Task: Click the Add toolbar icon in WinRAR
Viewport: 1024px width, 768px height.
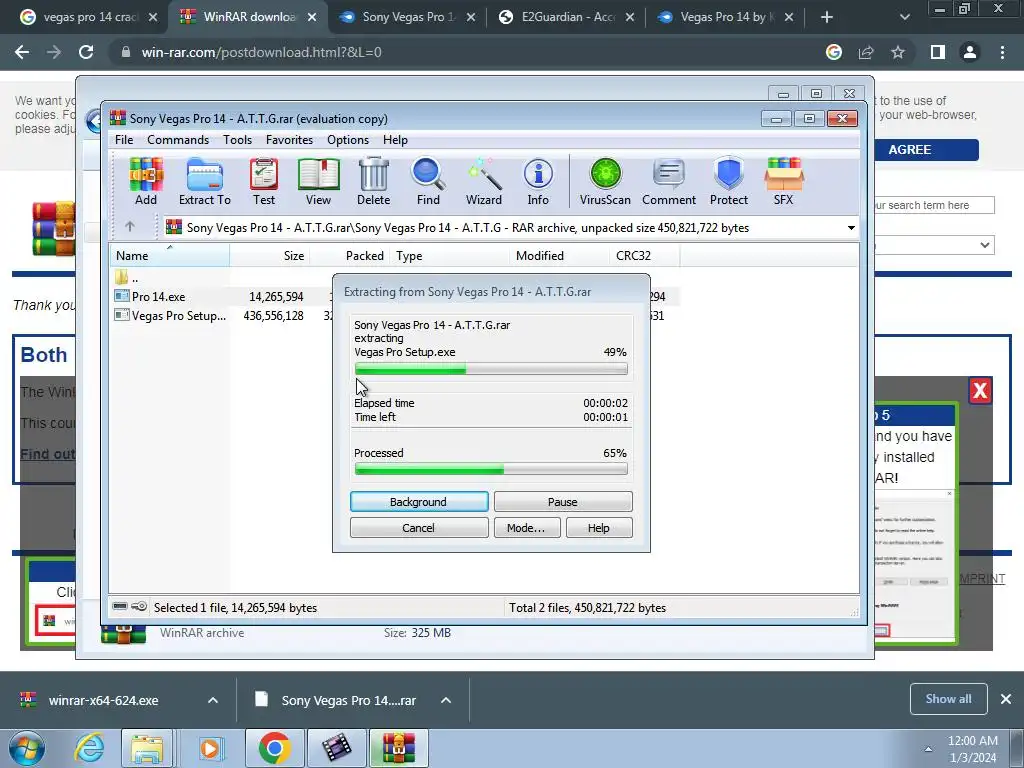Action: point(146,182)
